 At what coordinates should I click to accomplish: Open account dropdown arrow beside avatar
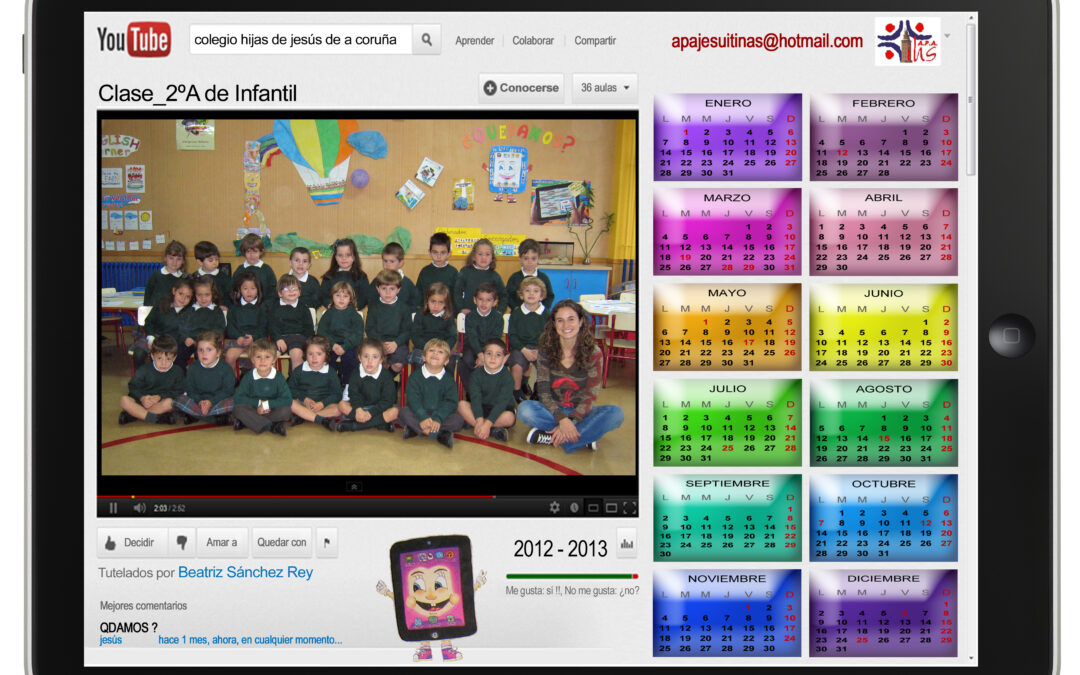pos(947,36)
